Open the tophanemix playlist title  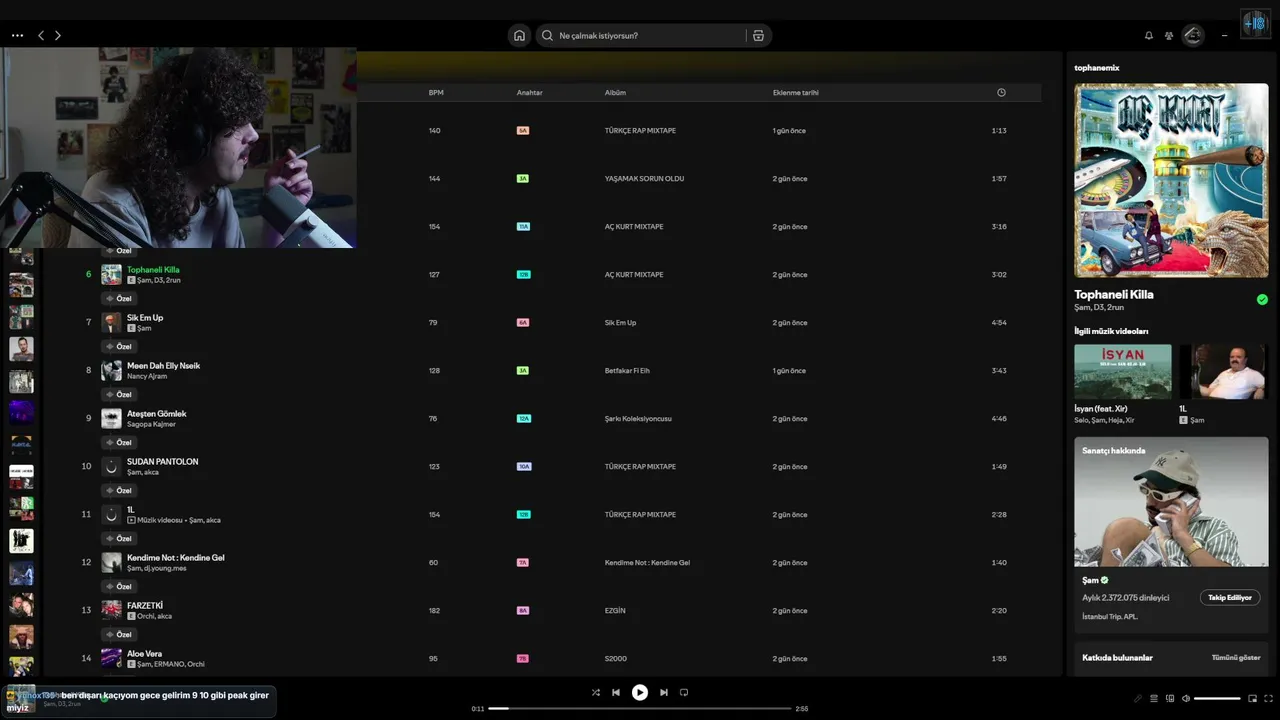[1097, 67]
